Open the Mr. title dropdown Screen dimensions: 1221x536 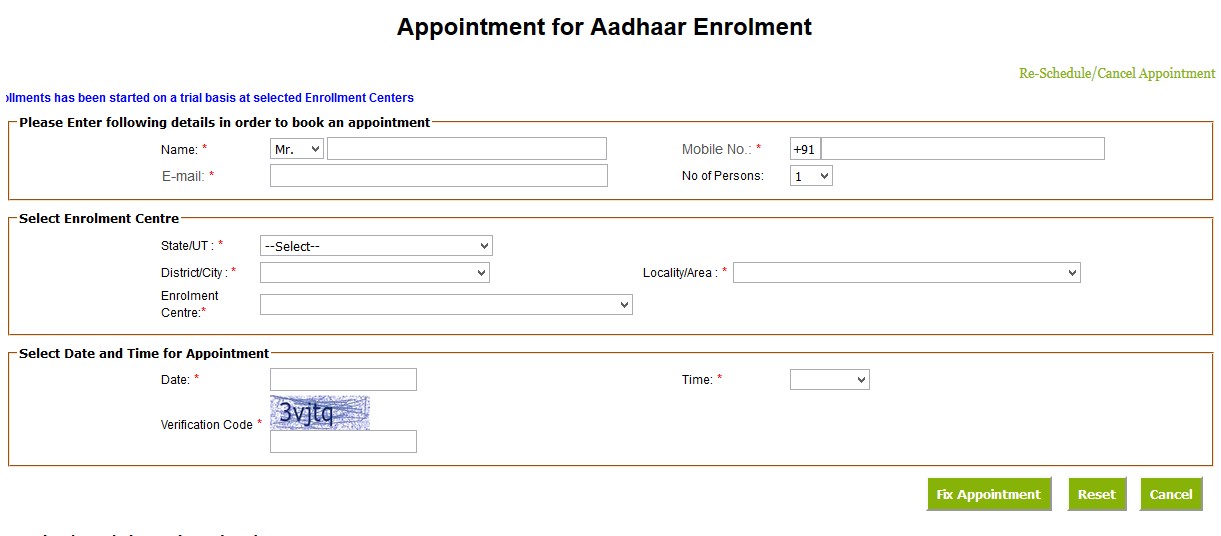297,149
